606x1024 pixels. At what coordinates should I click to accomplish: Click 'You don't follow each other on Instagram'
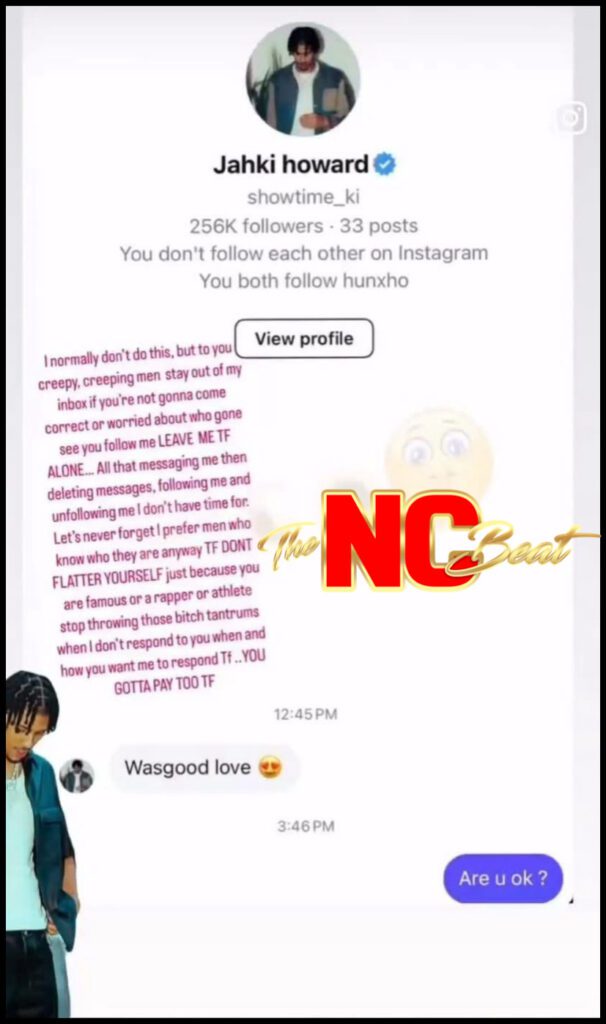coord(304,253)
